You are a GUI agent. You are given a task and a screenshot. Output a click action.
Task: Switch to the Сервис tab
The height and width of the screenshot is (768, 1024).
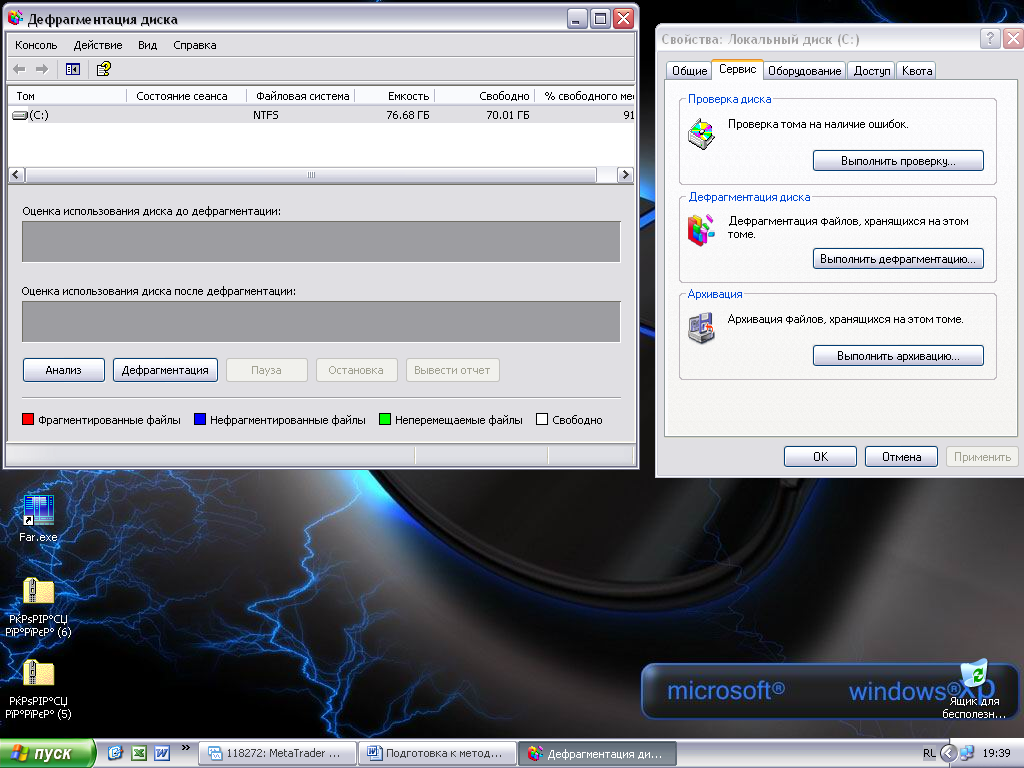pos(737,69)
